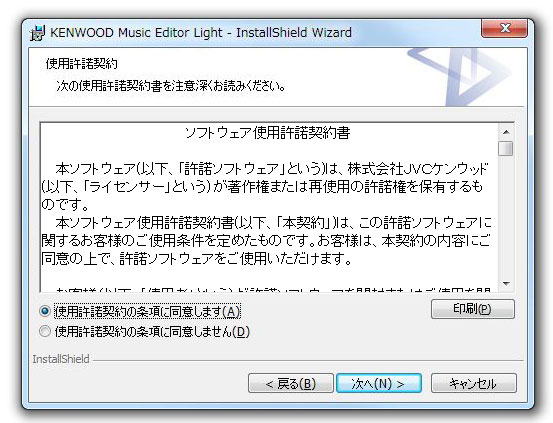Click the subtitle 次の使用許諾契約書を注意深くお読みください
The image size is (553, 423).
click(171, 86)
